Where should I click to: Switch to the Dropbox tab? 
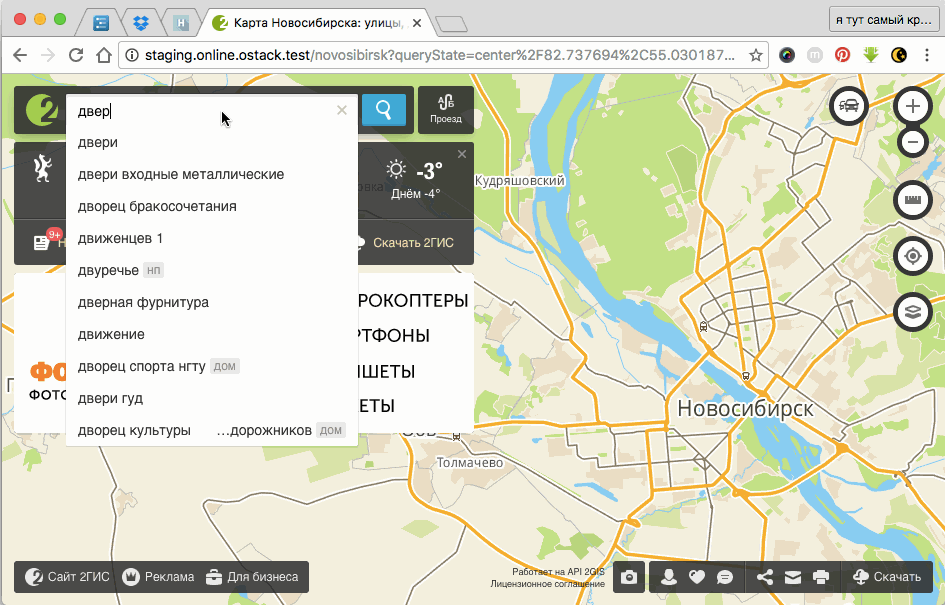coord(140,23)
